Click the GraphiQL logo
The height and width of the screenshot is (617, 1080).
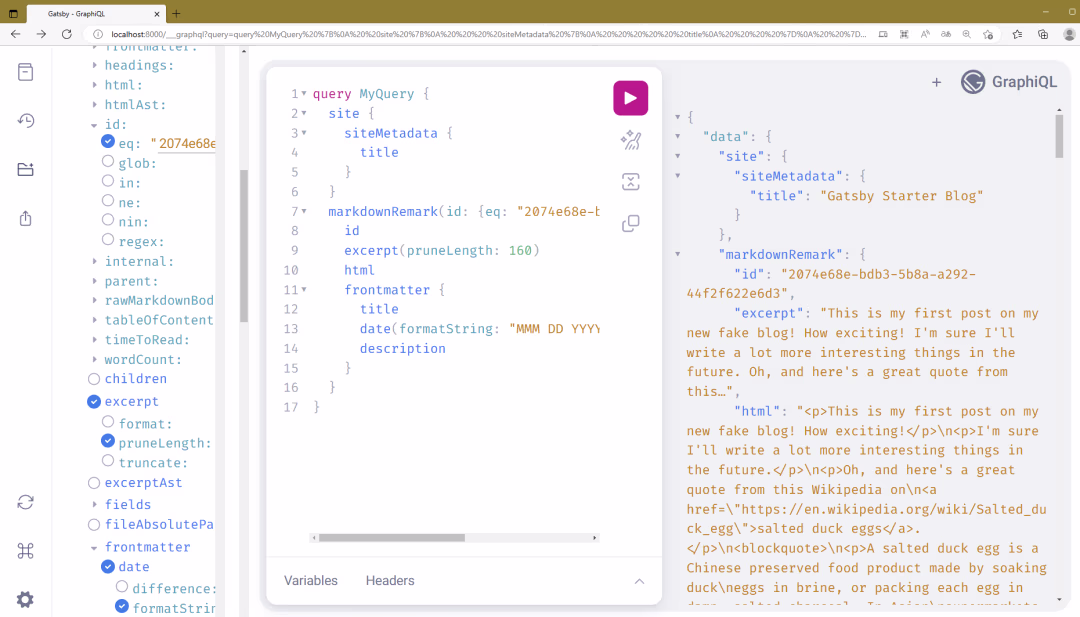click(x=1009, y=82)
